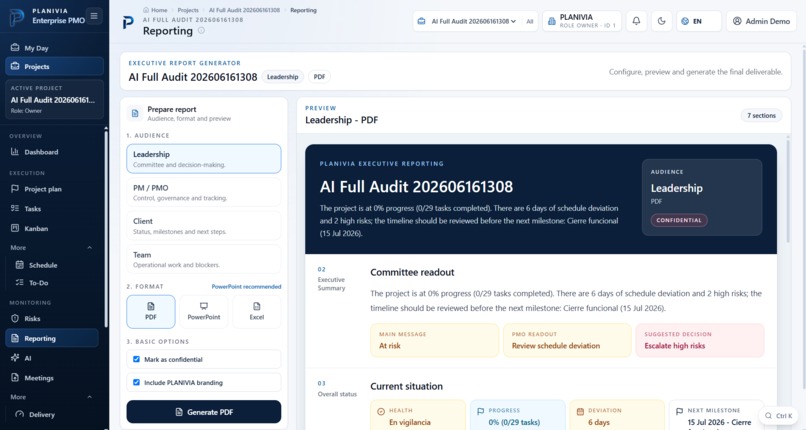The image size is (806, 430).
Task: Open Ctrl K search button
Action: (x=778, y=416)
